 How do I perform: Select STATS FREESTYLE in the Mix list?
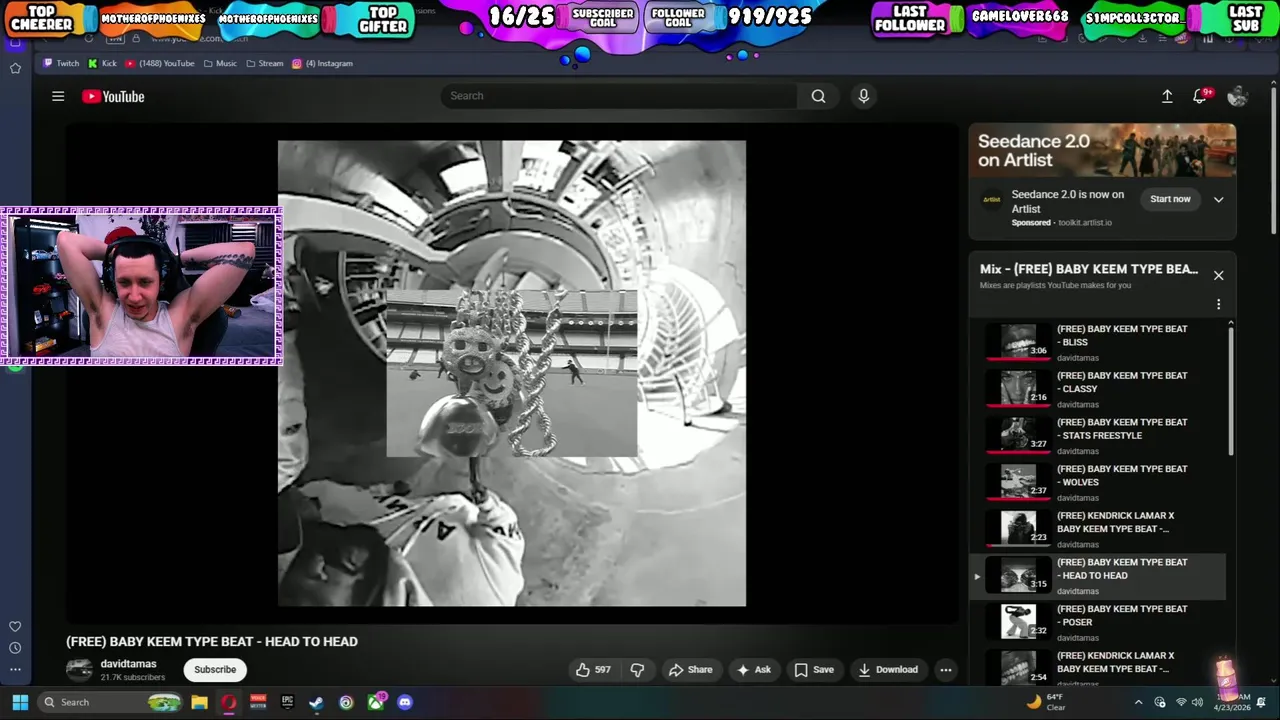1100,436
